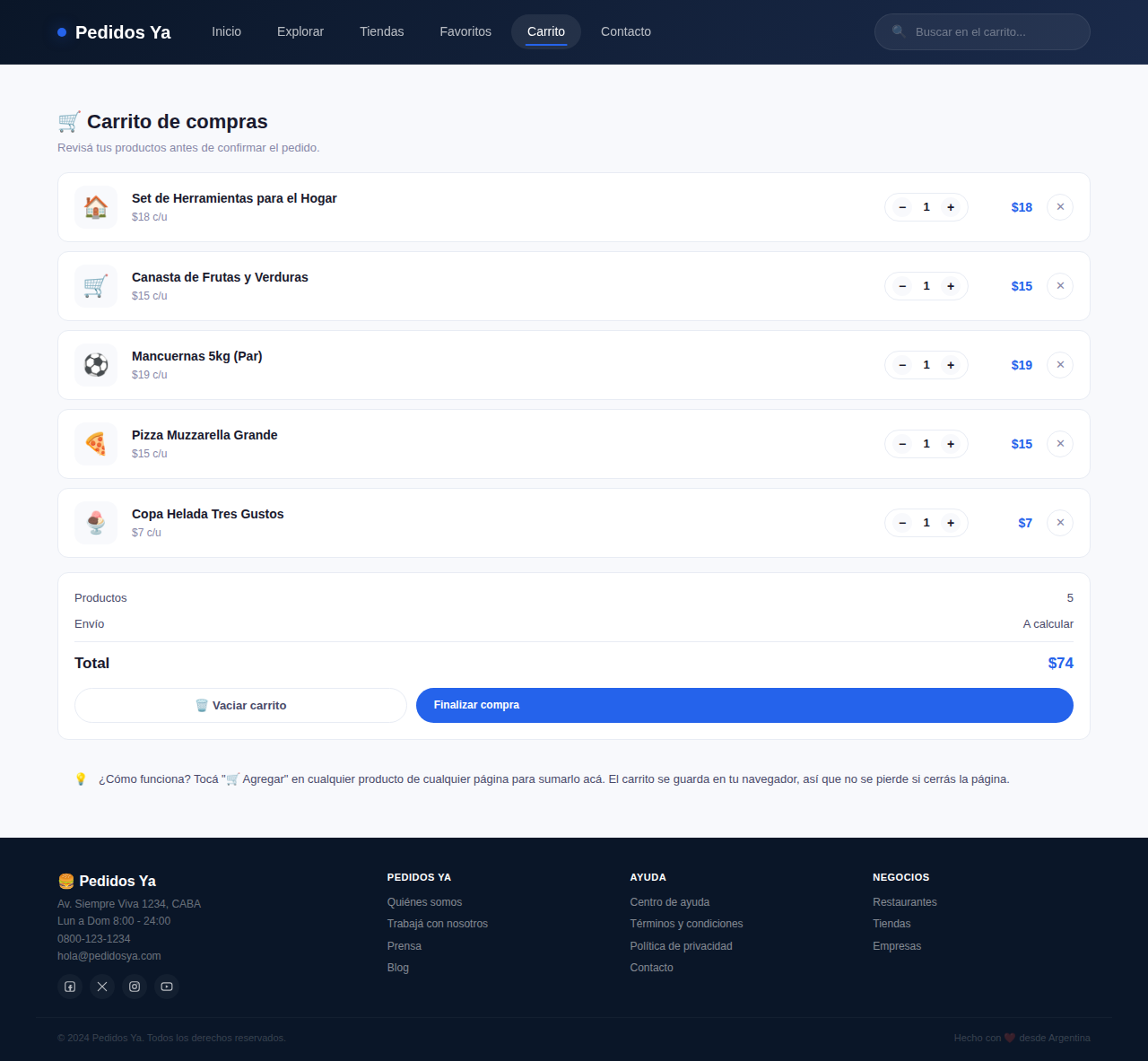This screenshot has height=1061, width=1148.
Task: Go to the Inicio nav item
Action: click(226, 31)
